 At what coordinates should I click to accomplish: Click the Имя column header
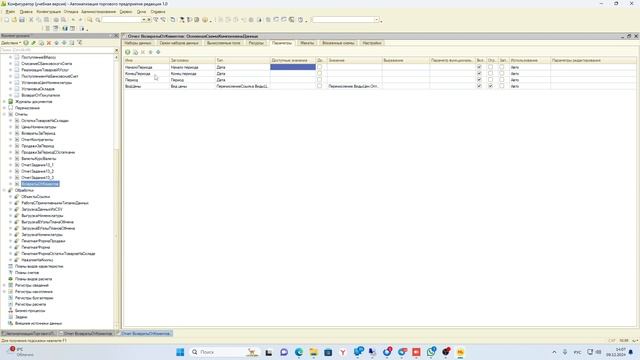147,60
